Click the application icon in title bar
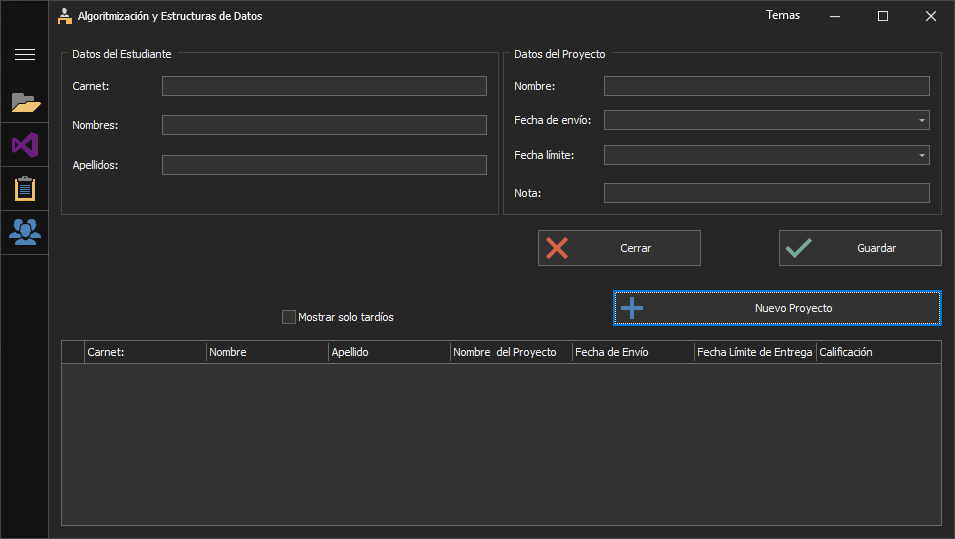This screenshot has width=955, height=539. click(65, 16)
